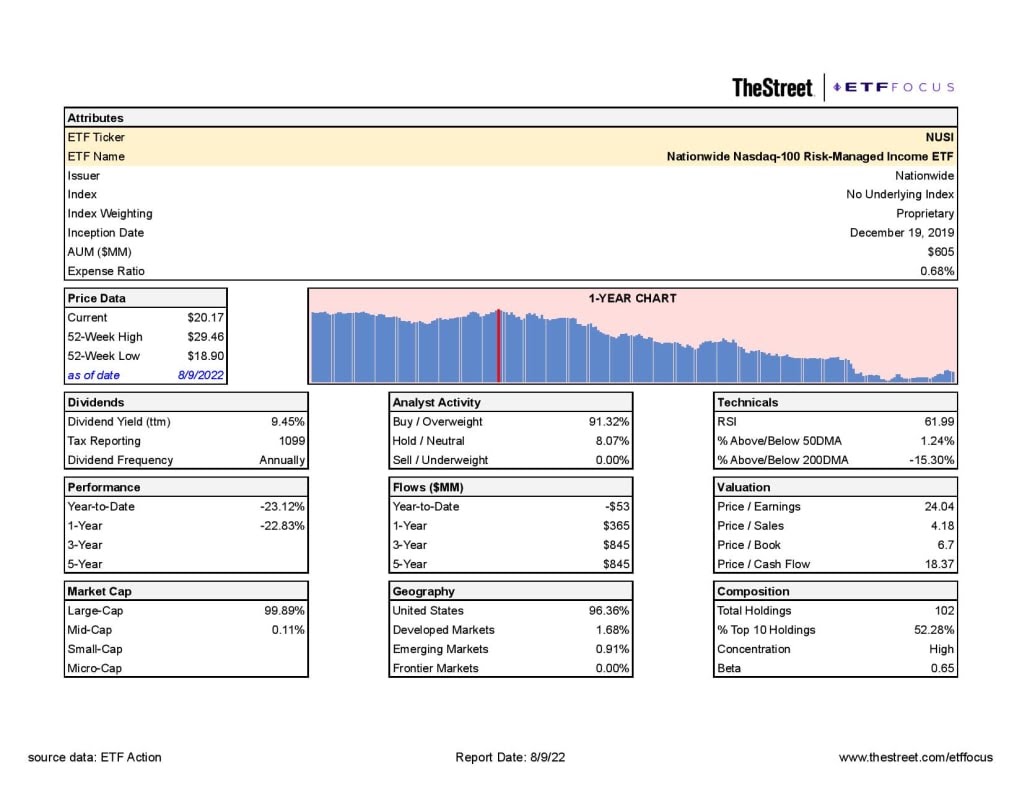Viewport: 1022px width, 790px height.
Task: Click the ETF Focus diamond icon
Action: tap(837, 87)
